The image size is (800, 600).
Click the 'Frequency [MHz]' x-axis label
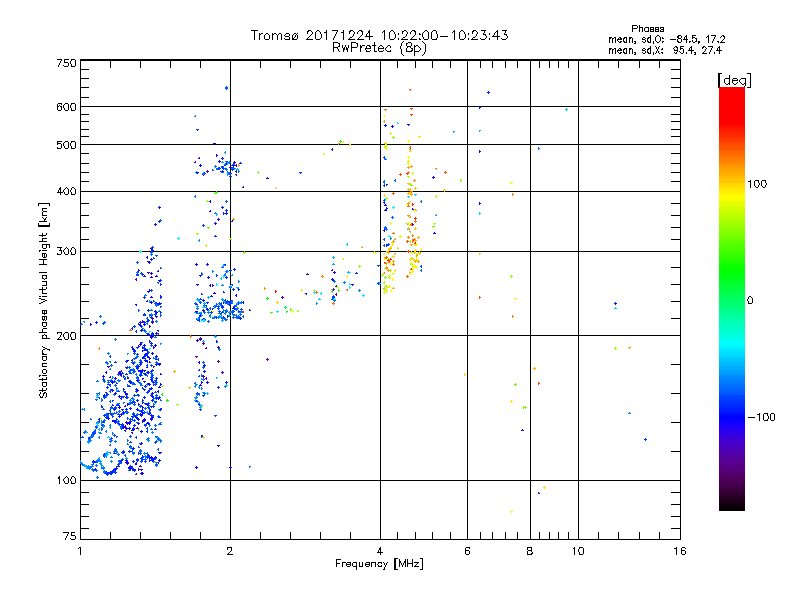pyautogui.click(x=379, y=564)
